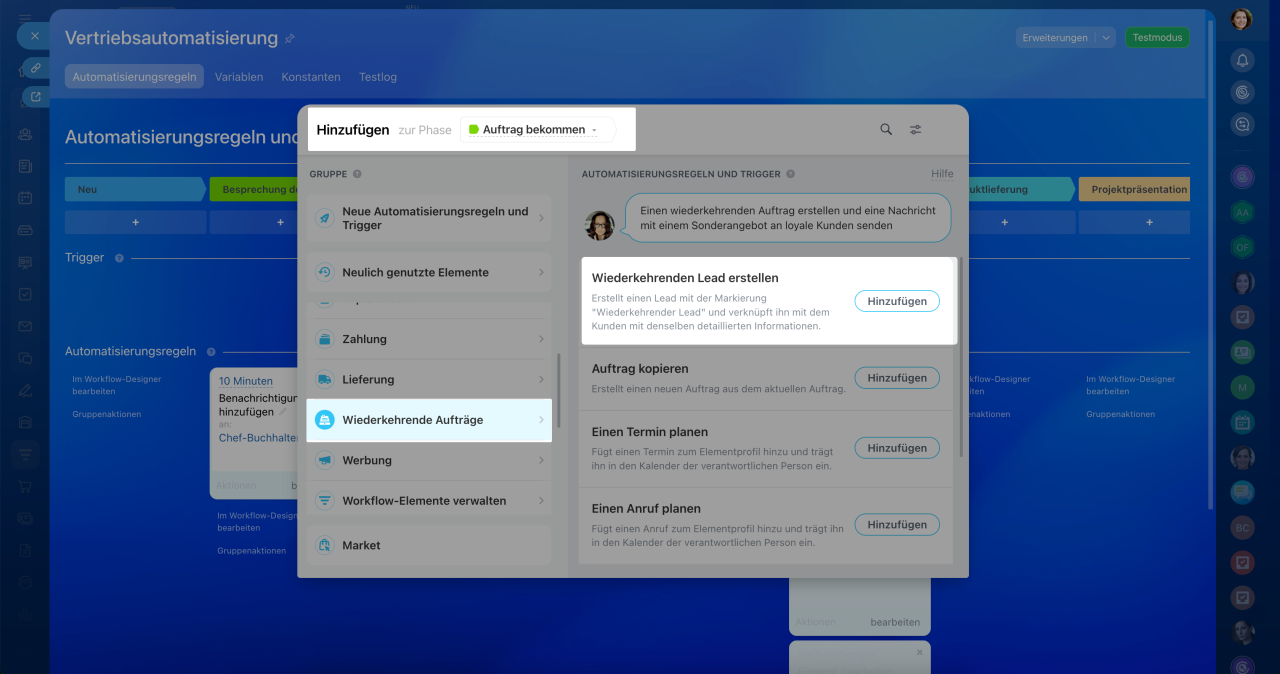1280x674 pixels.
Task: Expand the Neulich genutzte Elemente group
Action: pos(429,272)
